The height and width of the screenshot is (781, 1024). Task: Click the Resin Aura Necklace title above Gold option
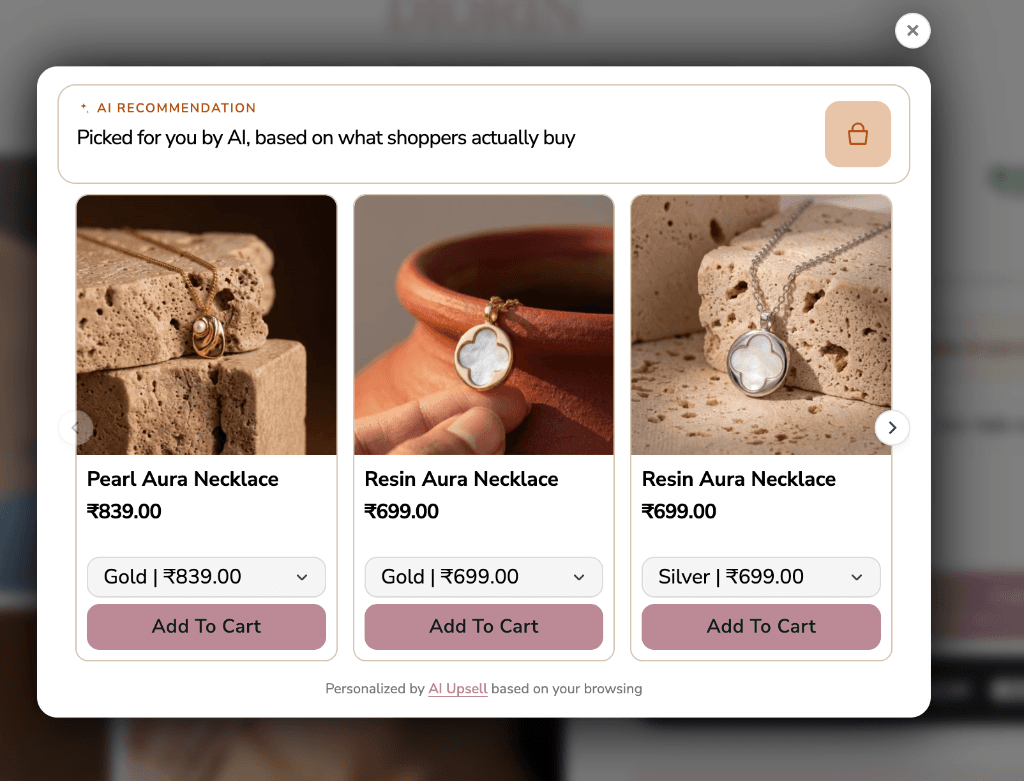[x=461, y=479]
